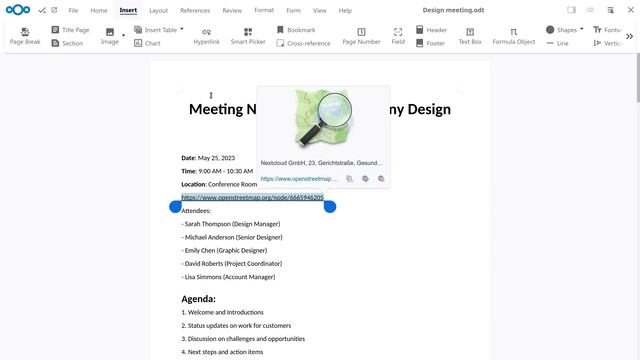Switch to the Review tab

[x=232, y=10]
